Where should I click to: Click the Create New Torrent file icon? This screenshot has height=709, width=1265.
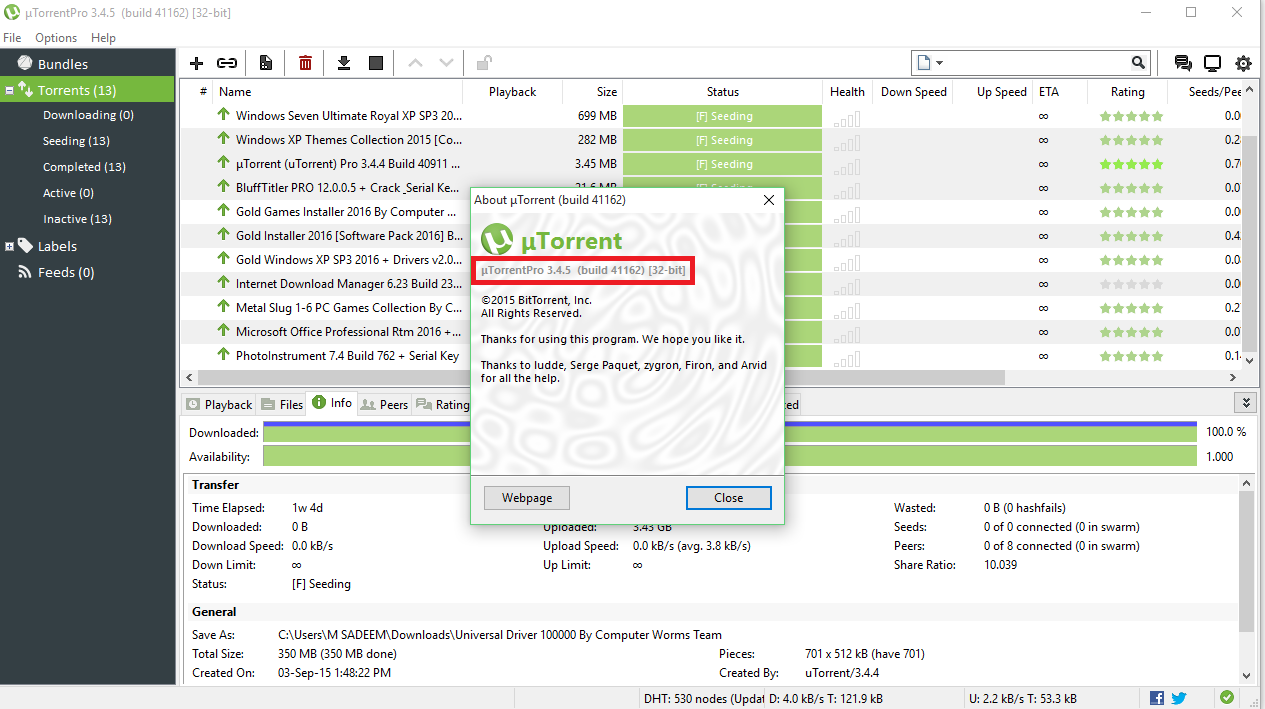point(266,63)
